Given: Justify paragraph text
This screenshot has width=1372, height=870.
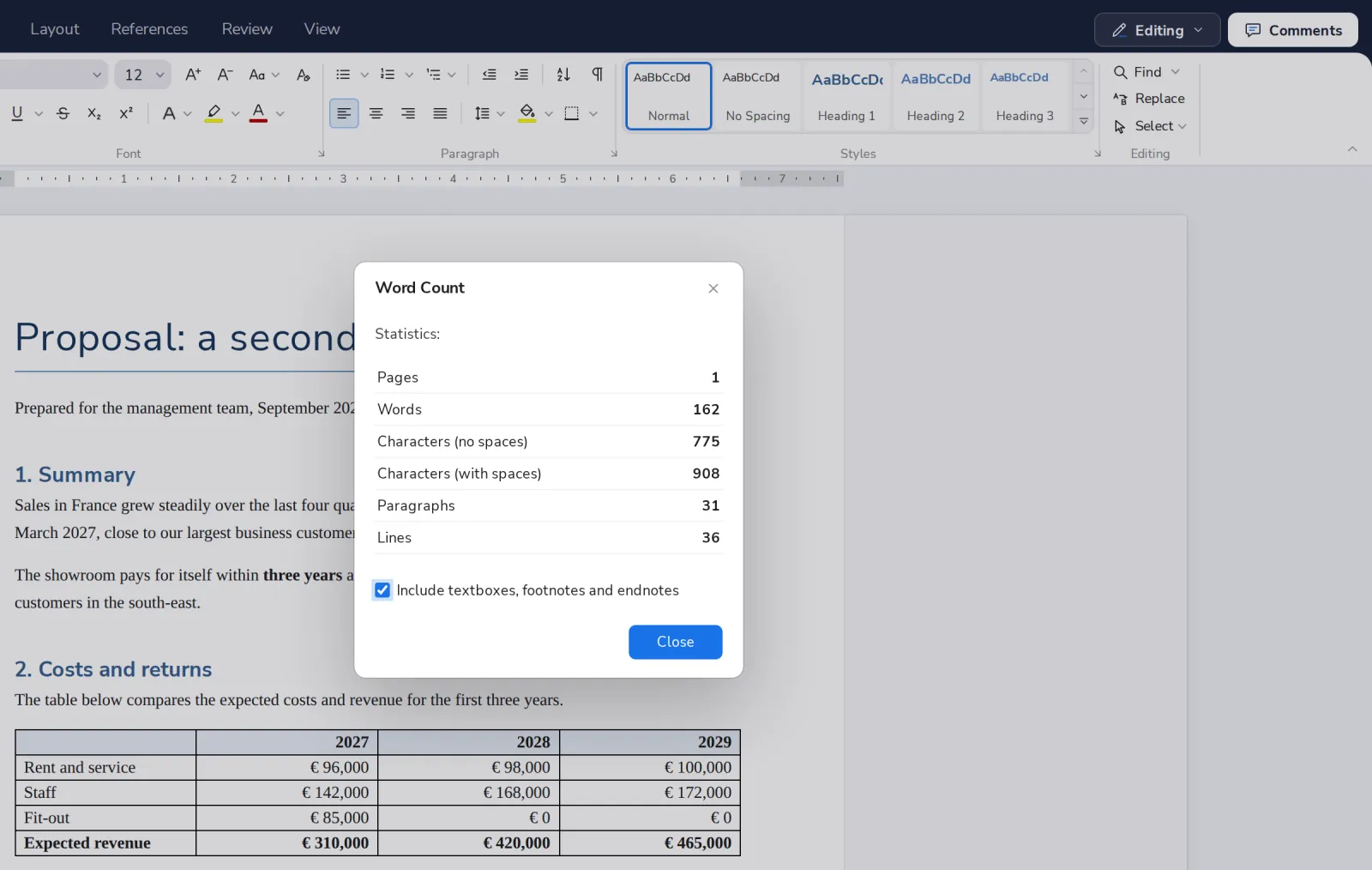Looking at the screenshot, I should pyautogui.click(x=440, y=113).
